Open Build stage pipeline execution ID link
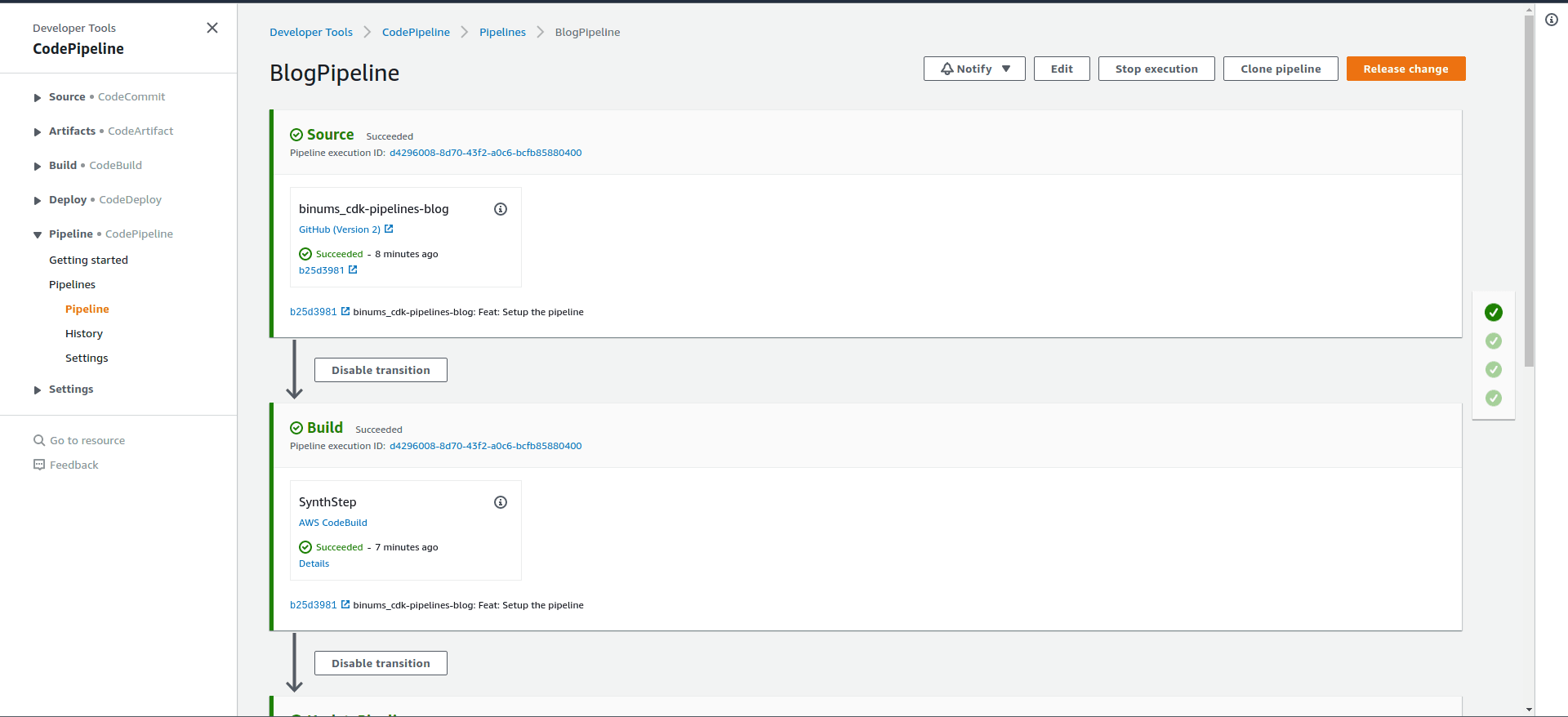 click(485, 446)
